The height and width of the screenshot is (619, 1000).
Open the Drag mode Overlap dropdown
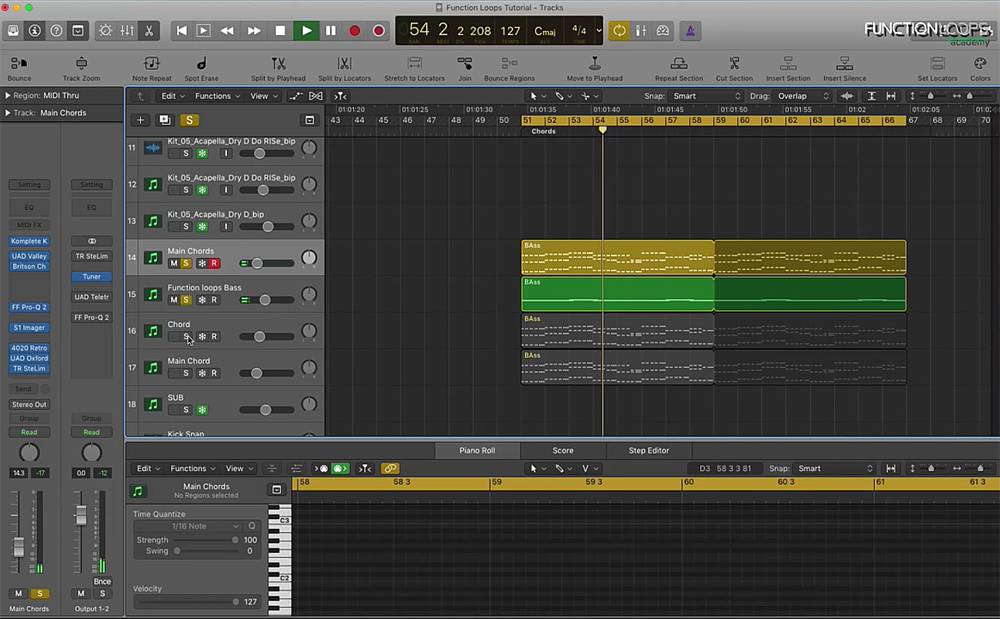[804, 96]
